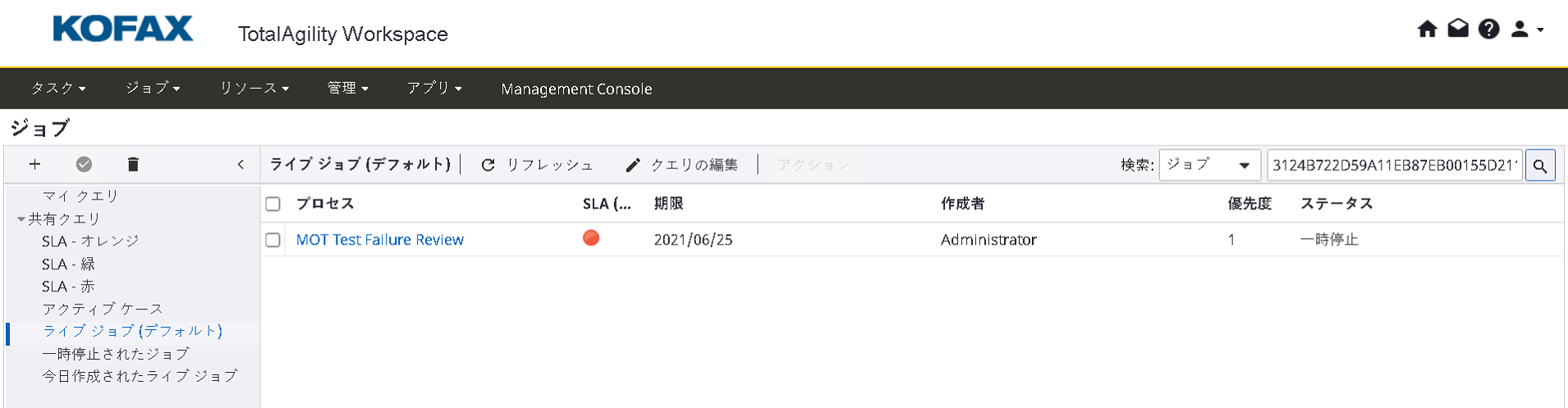Click the checkmark circle icon
1568x408 pixels.
[x=84, y=165]
